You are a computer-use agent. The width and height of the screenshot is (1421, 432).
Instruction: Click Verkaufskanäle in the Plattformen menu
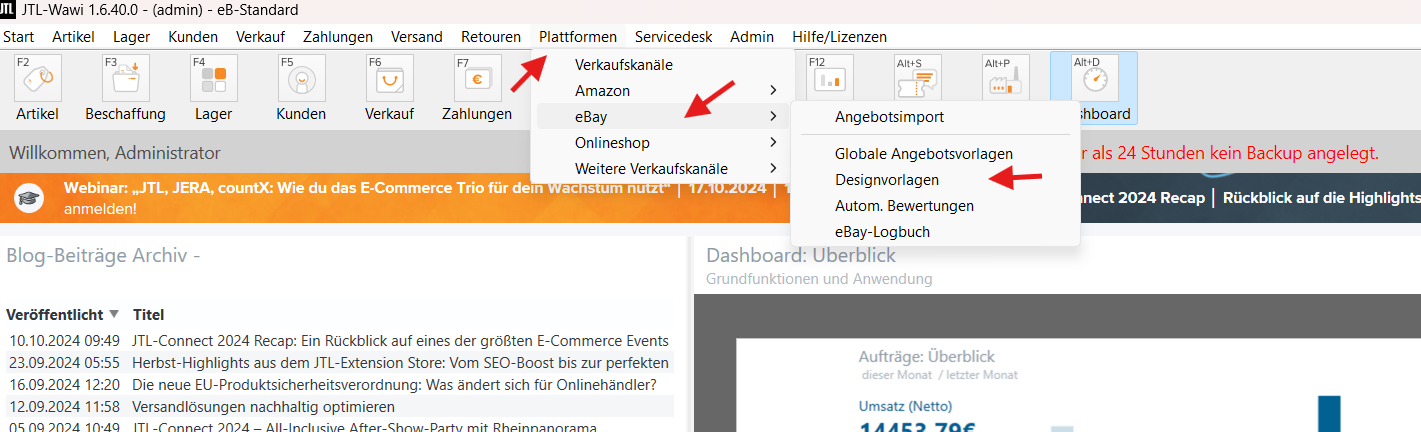(623, 65)
